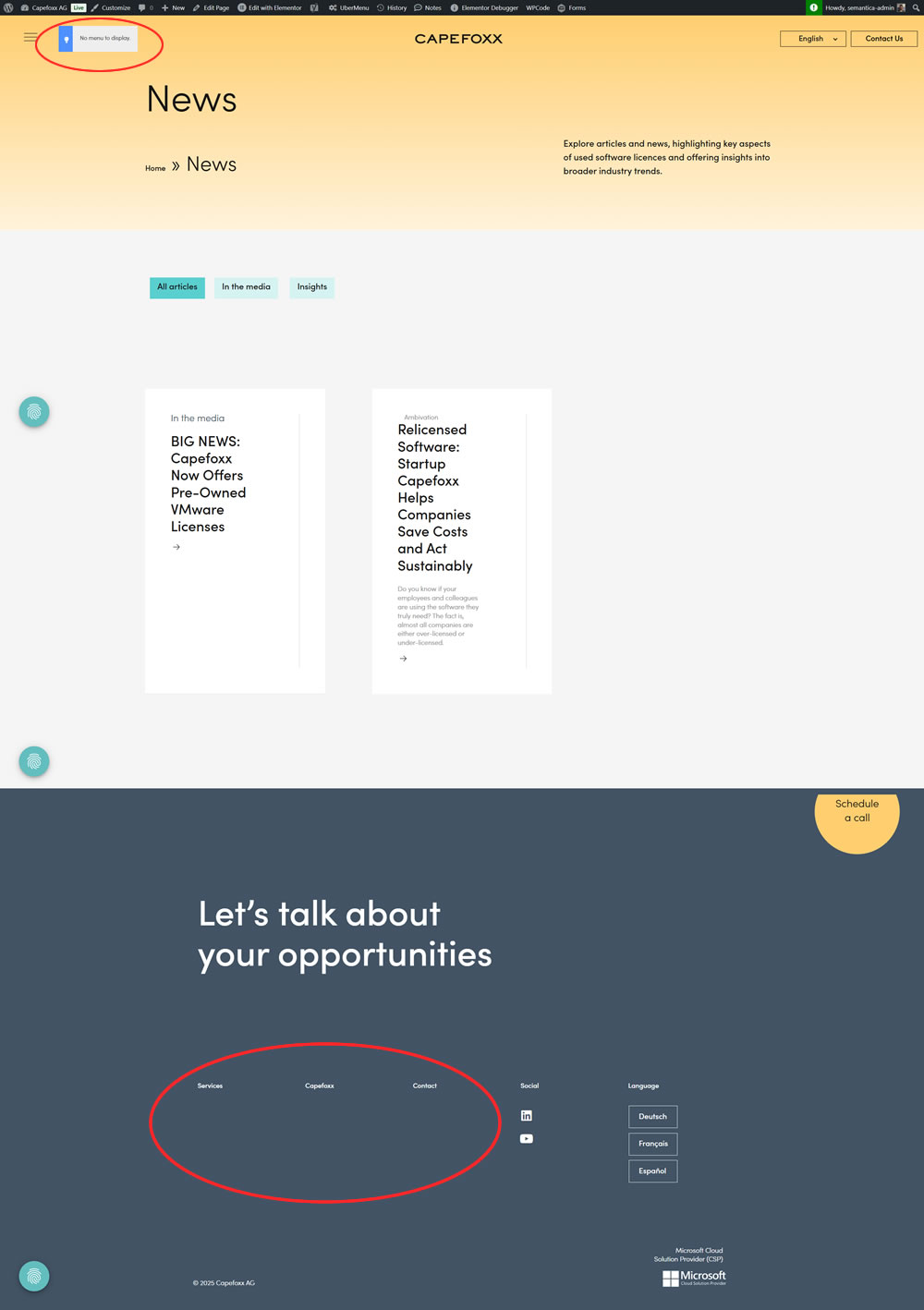
Task: Click the arrow under Relicensed Software article
Action: (x=403, y=659)
